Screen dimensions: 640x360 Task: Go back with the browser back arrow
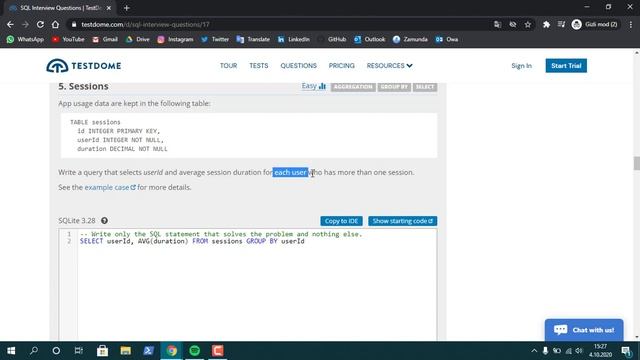10,24
